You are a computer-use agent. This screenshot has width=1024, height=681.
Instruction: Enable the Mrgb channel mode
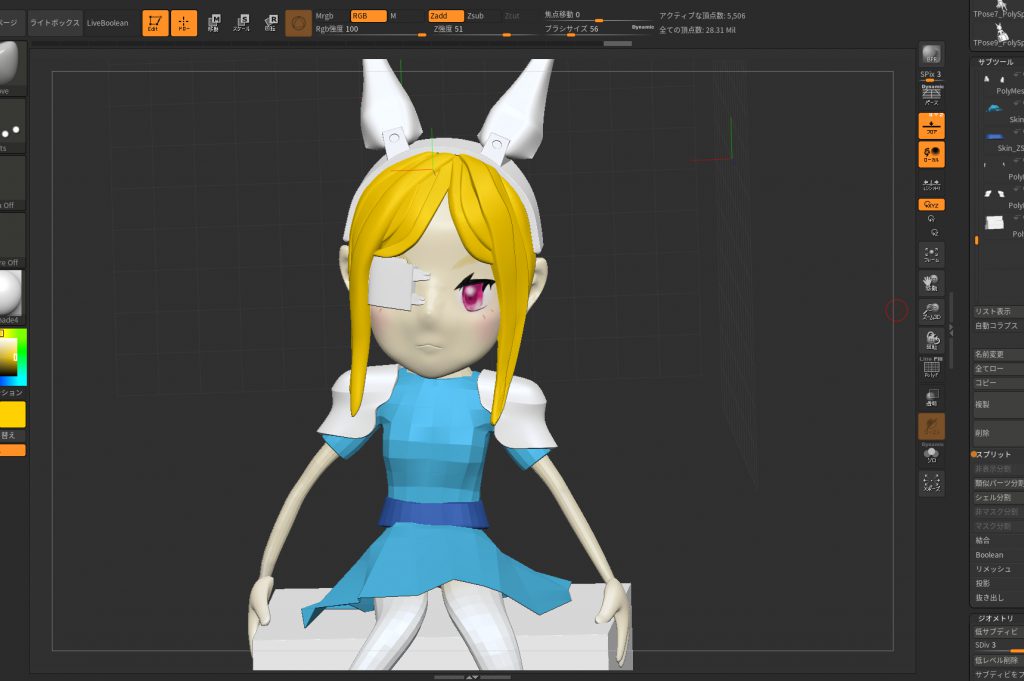(325, 16)
